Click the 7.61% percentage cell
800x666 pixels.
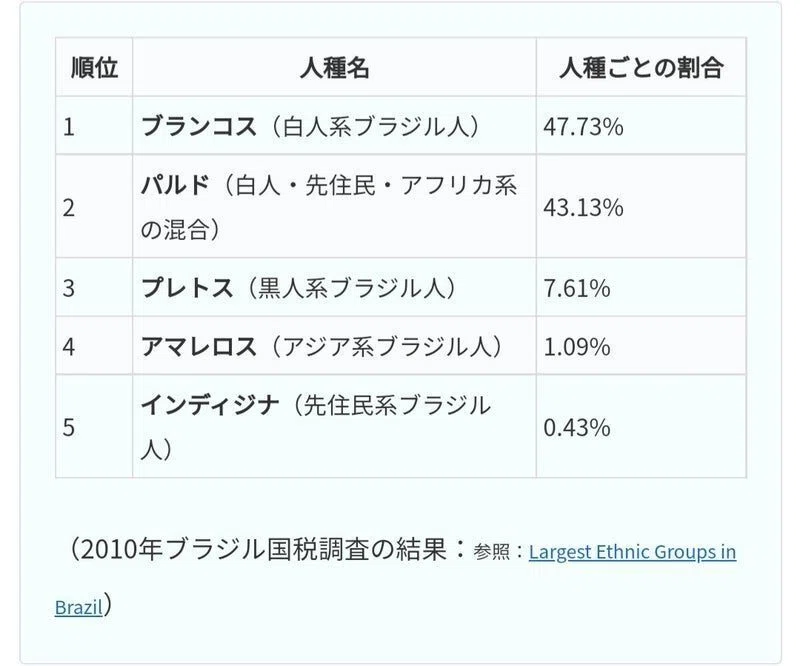(x=641, y=287)
